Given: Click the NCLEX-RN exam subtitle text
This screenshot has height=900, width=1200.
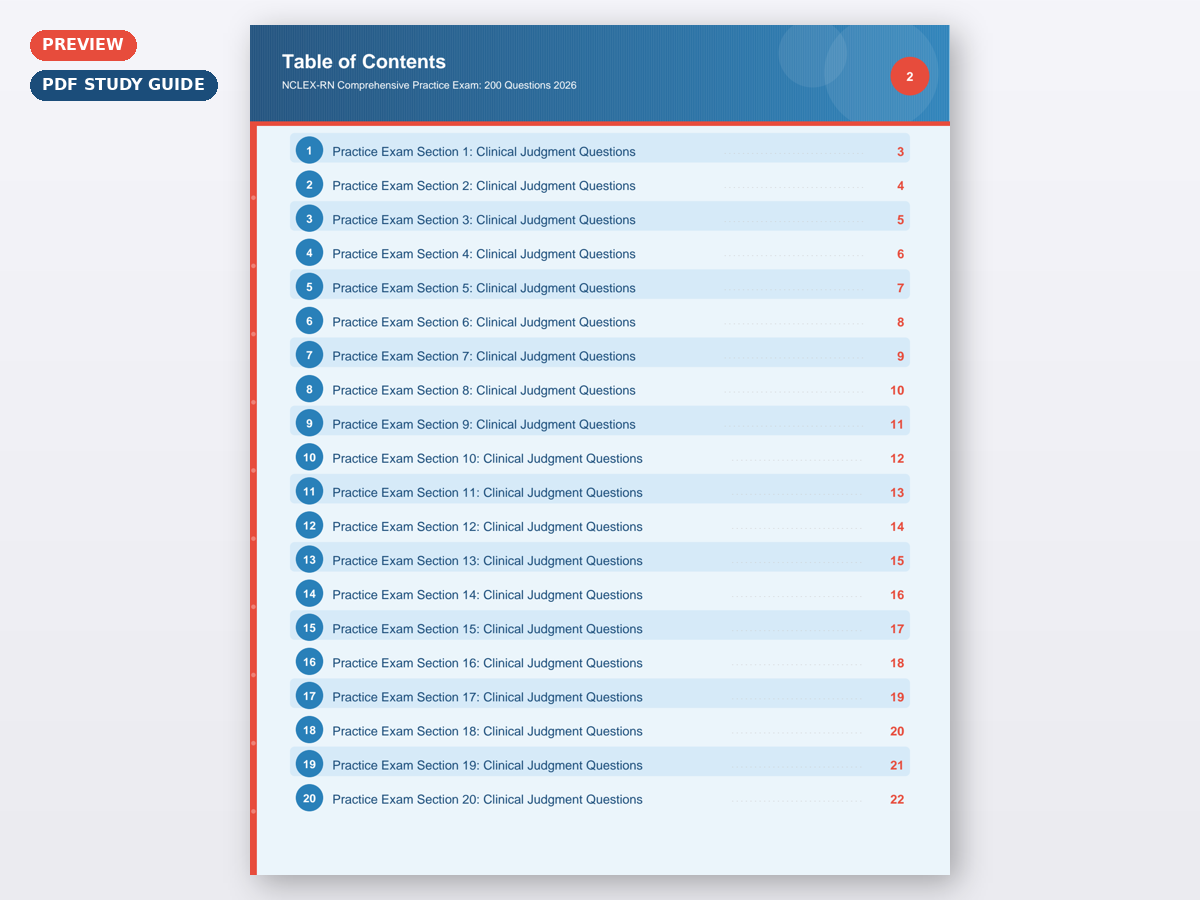Looking at the screenshot, I should (x=429, y=86).
